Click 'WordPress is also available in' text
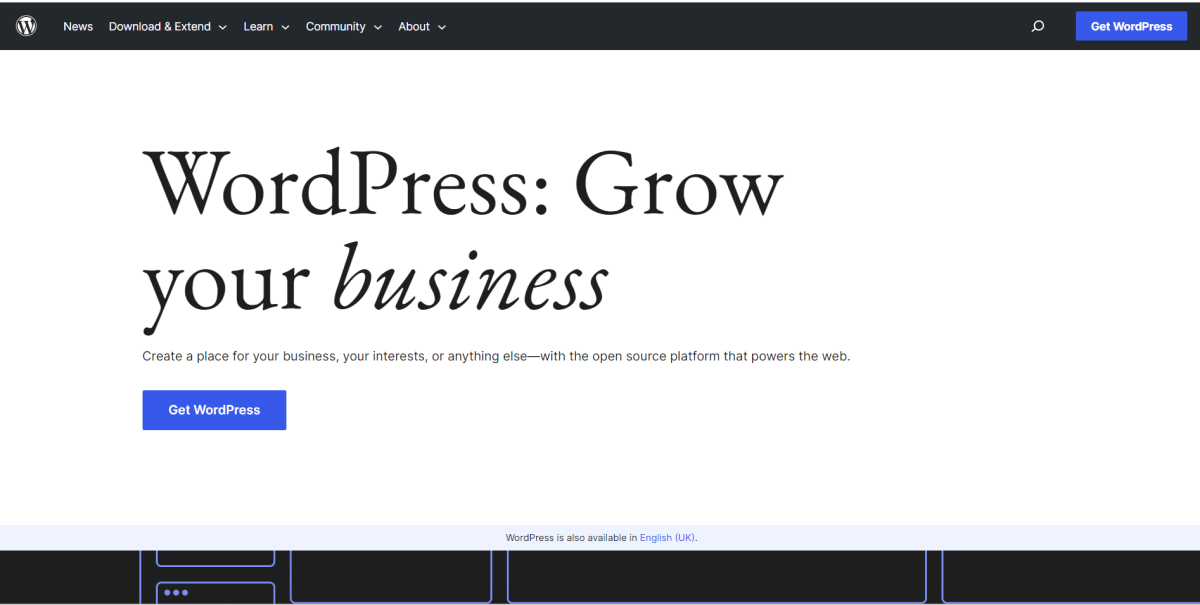Screen dimensions: 1200x605 click(571, 538)
